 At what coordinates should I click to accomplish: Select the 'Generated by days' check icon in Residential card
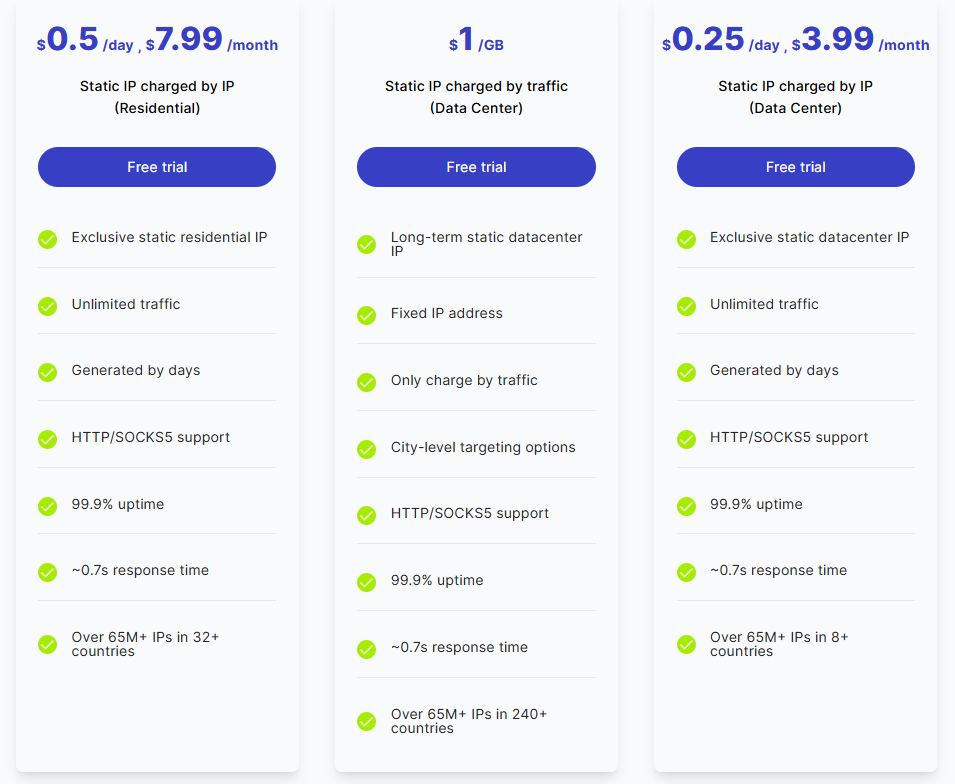(48, 372)
